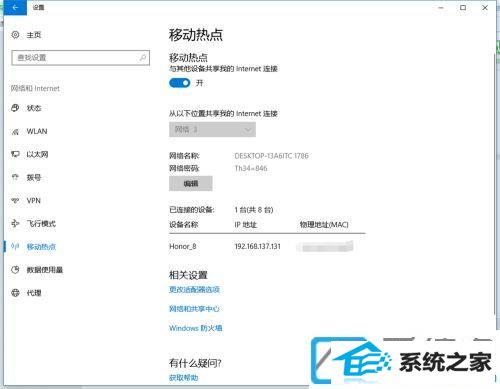Screen dimensions: 500x389
Task: Click the 移动热点 hotspot antenna icon
Action: click(15, 247)
